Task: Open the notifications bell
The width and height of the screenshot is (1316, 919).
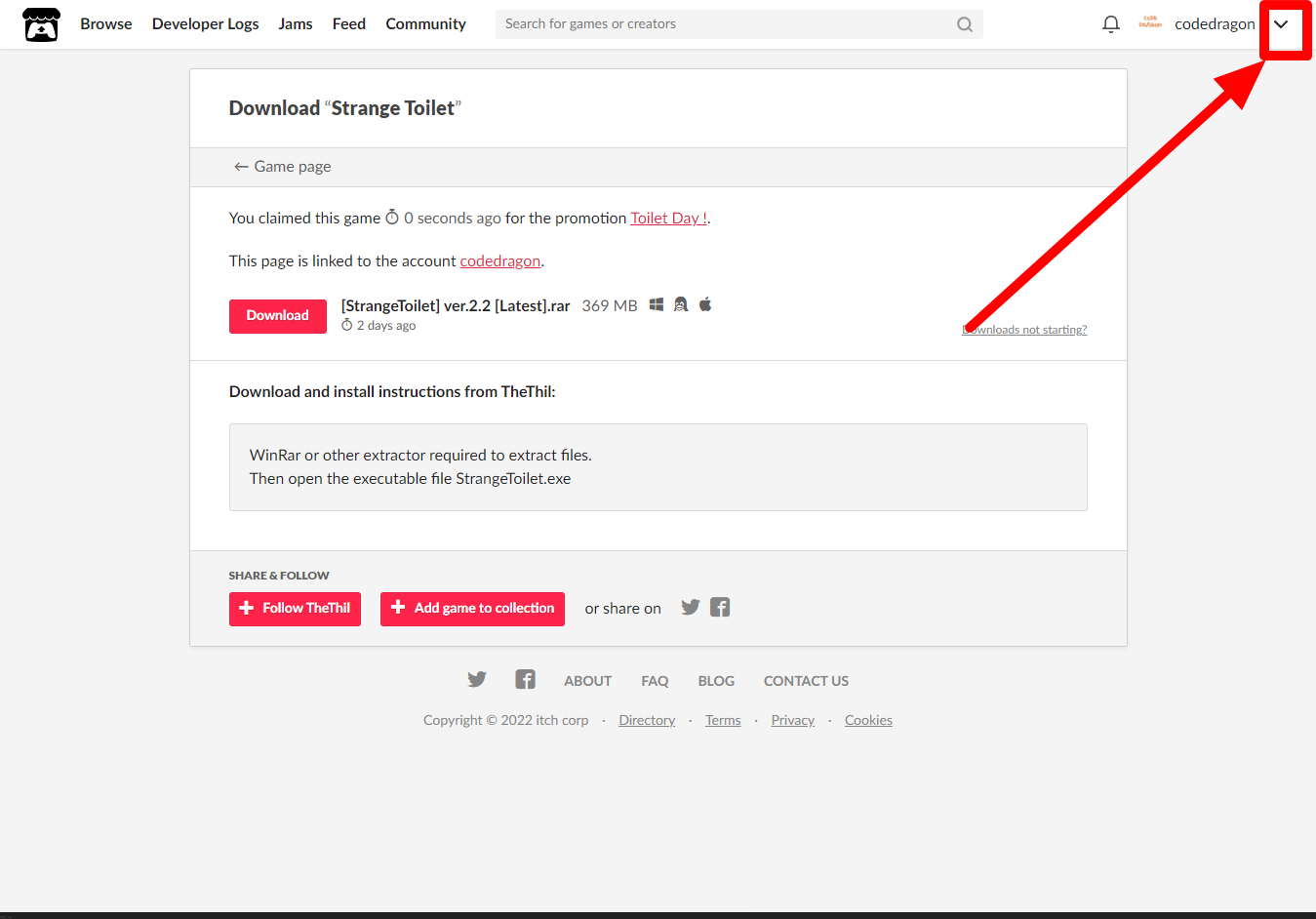Action: pos(1111,24)
